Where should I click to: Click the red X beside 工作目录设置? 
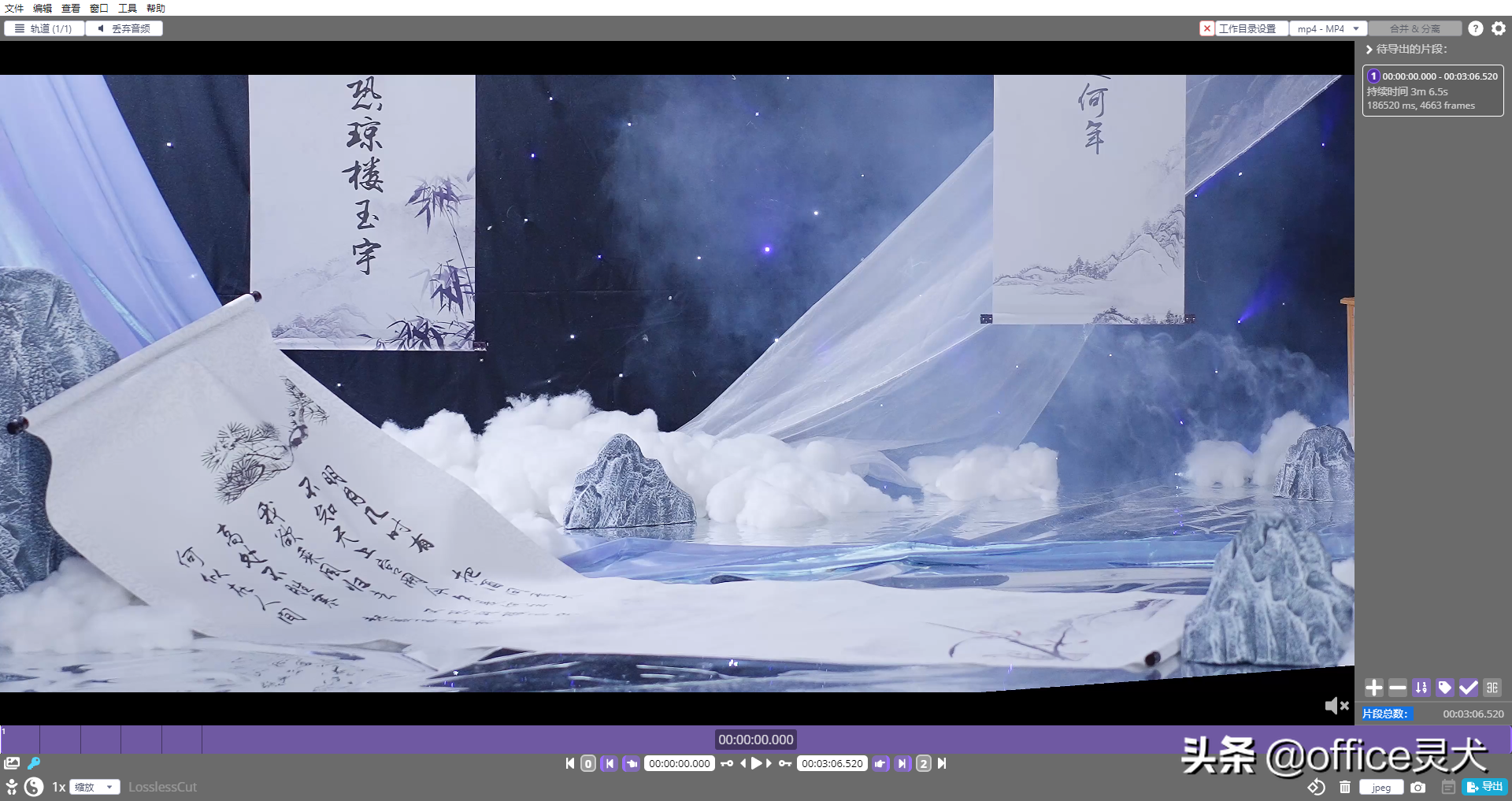coord(1207,28)
